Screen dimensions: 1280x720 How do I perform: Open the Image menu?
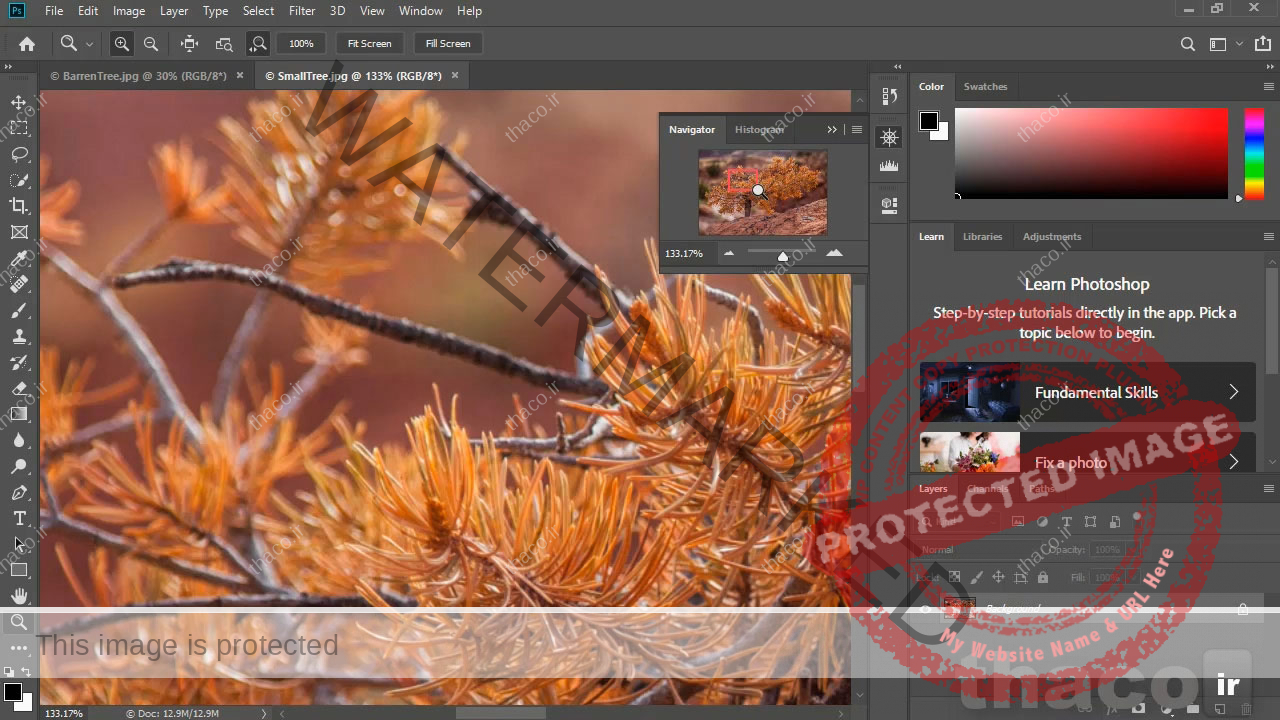pos(129,11)
